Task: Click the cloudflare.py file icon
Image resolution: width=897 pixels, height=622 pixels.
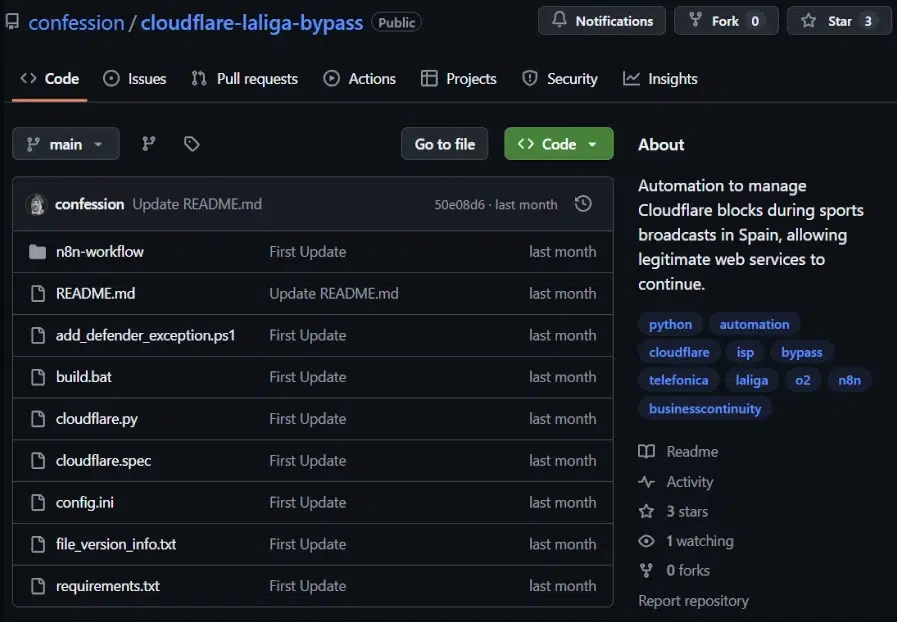Action: [38, 419]
